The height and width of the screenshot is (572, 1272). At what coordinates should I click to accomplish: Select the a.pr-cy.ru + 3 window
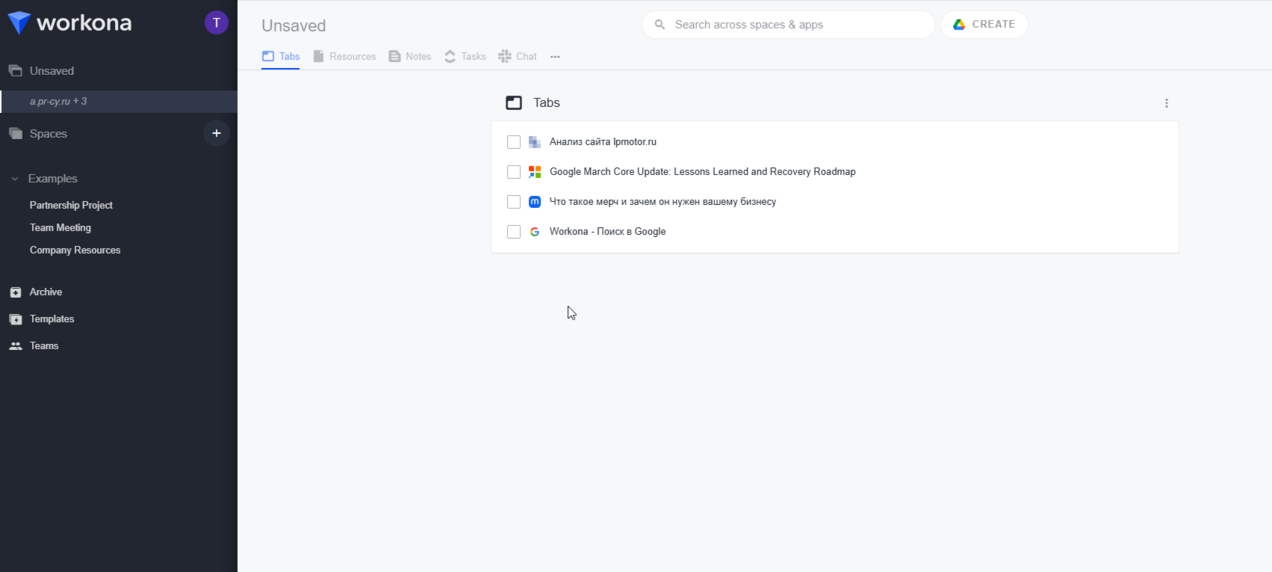tap(119, 102)
